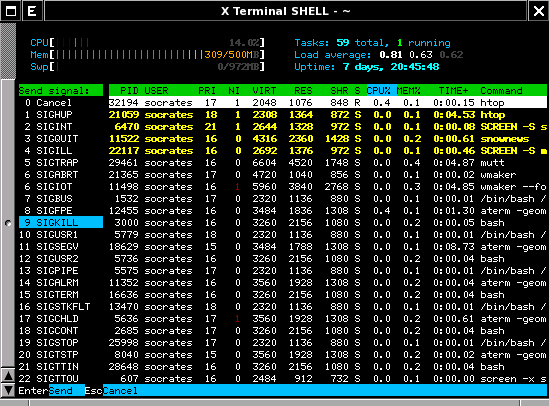
Task: Select SIGTRAP in signal list
Action: tap(61, 163)
